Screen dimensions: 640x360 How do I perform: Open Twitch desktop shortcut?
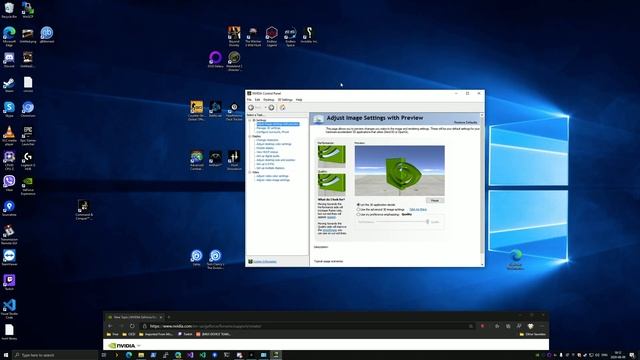point(9,282)
